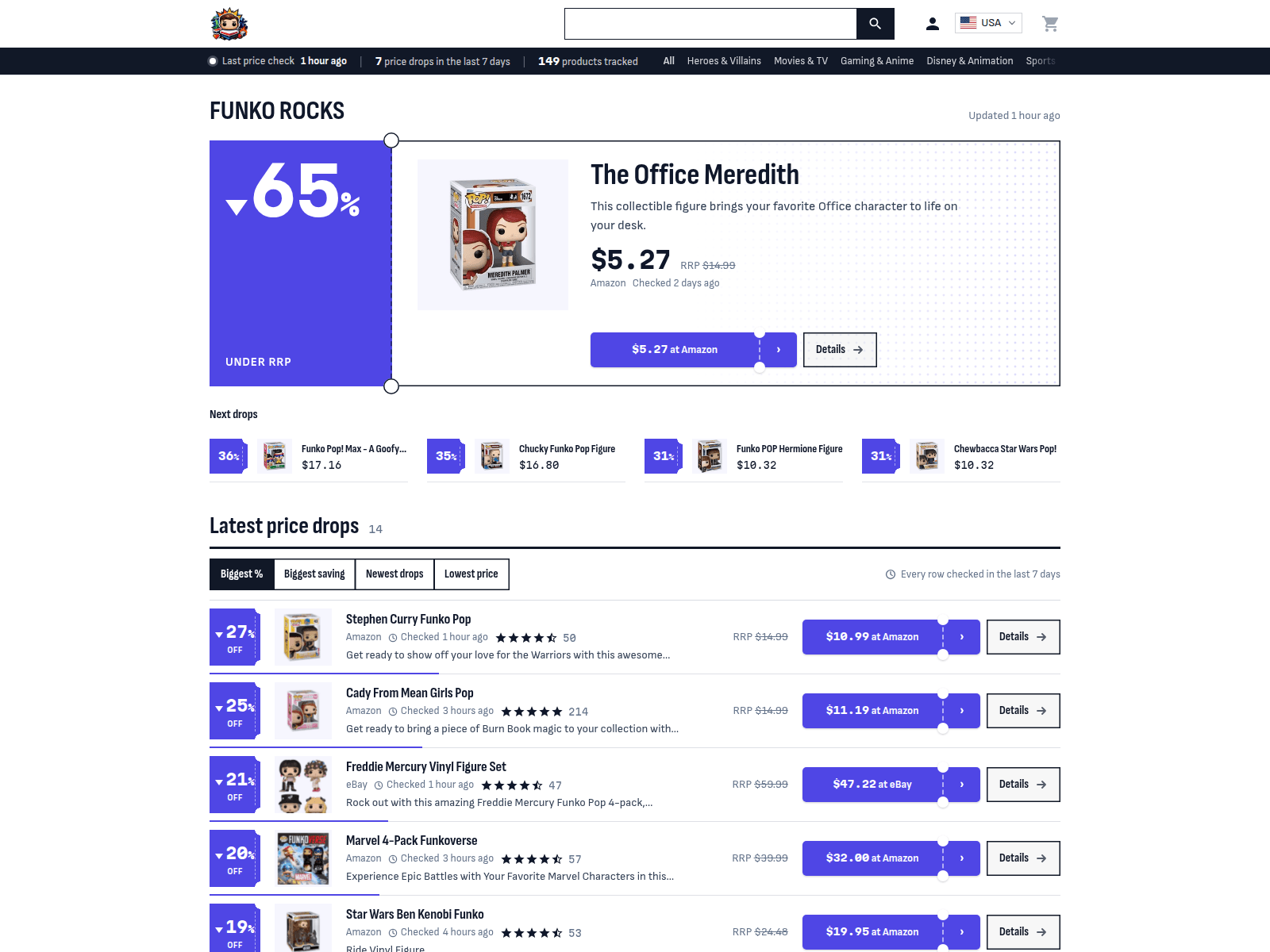Image resolution: width=1270 pixels, height=952 pixels.
Task: Open the Funko POP Hermione Figure next drop
Action: pos(744,457)
